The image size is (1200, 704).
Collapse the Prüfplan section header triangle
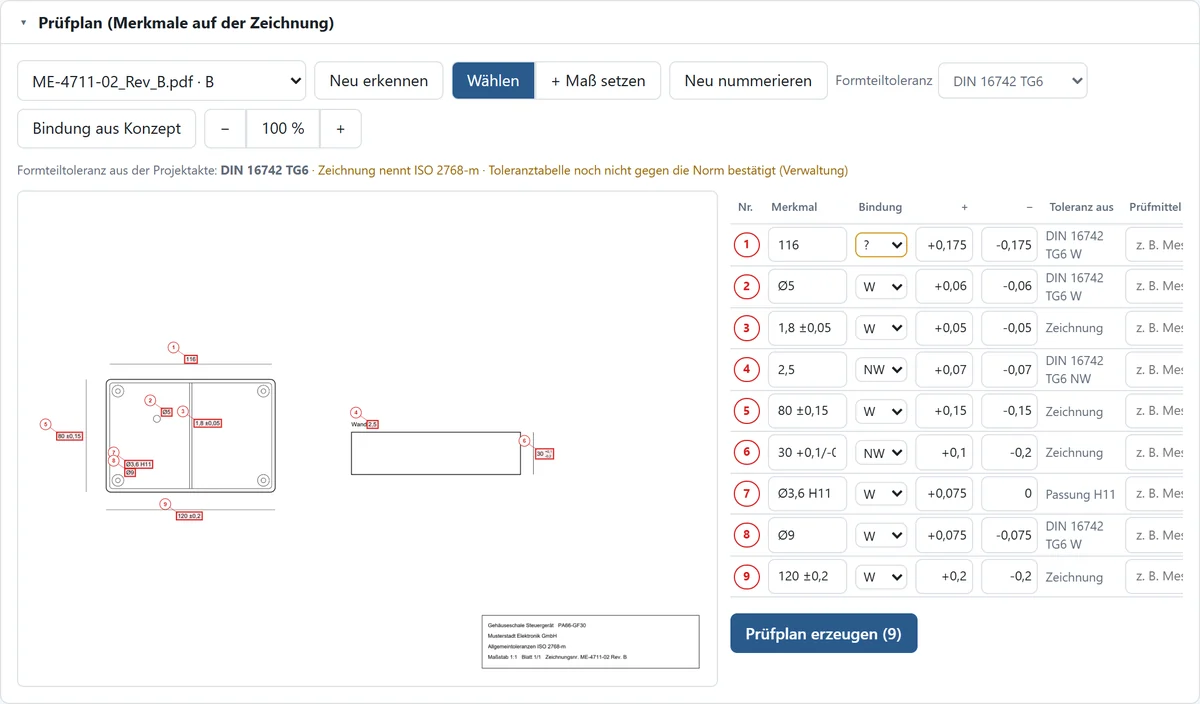23,23
